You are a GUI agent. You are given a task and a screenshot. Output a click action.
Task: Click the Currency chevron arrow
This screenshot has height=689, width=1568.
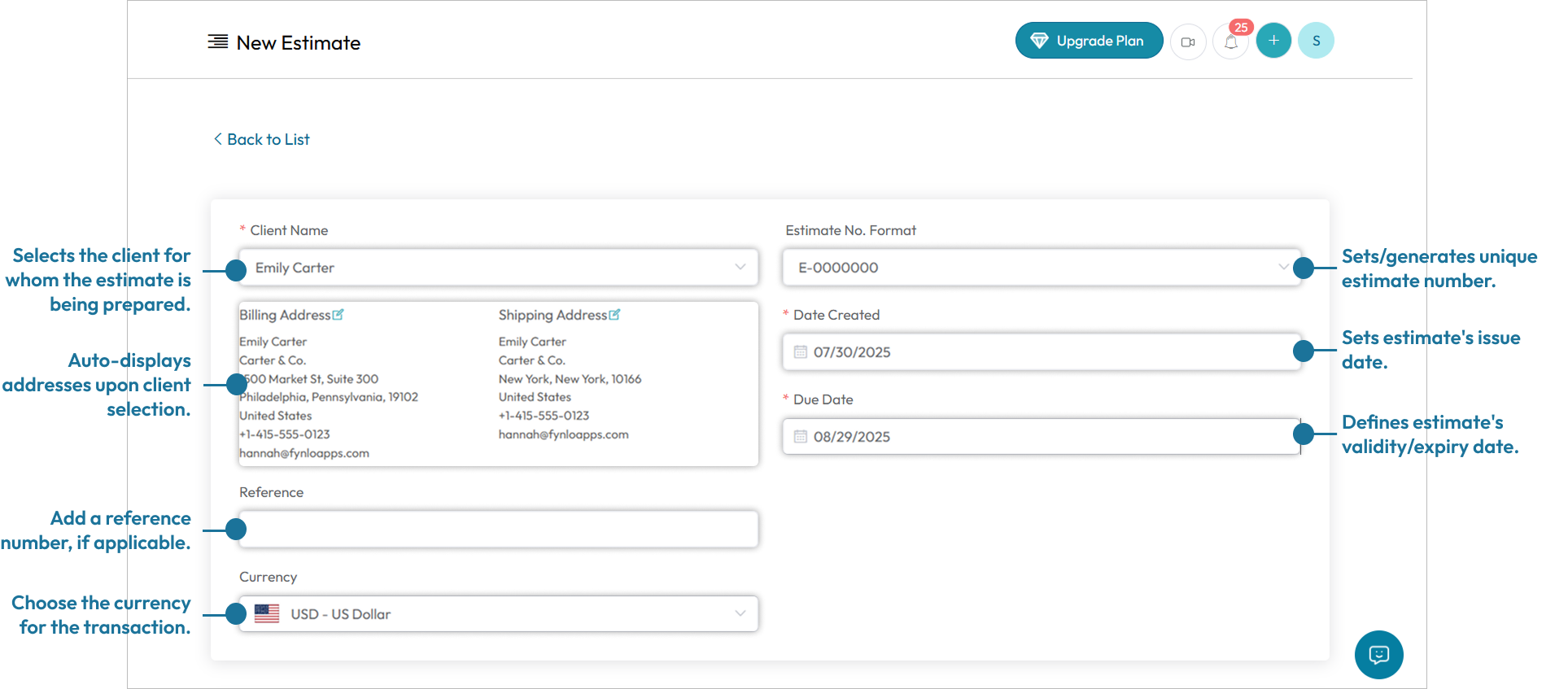click(x=740, y=613)
